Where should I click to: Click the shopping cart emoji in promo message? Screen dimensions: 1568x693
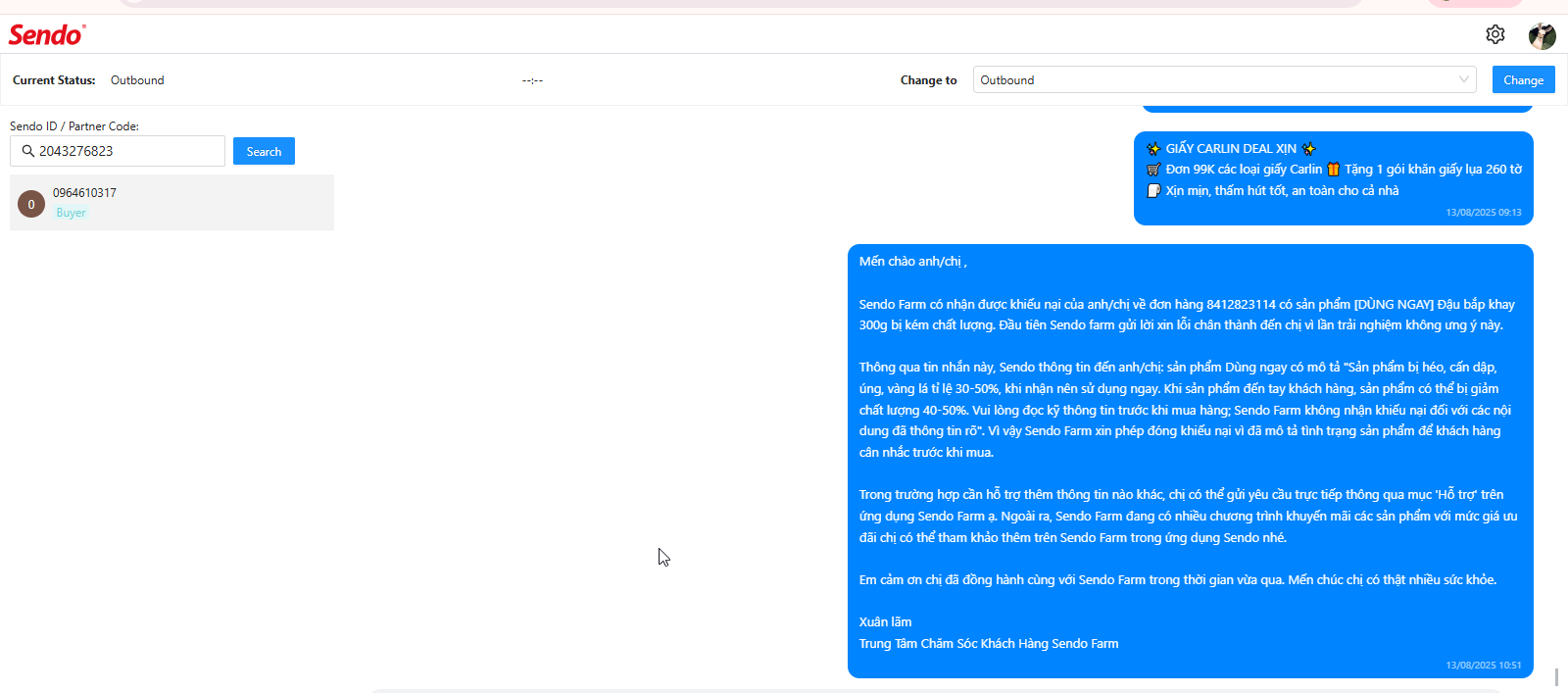(1153, 170)
